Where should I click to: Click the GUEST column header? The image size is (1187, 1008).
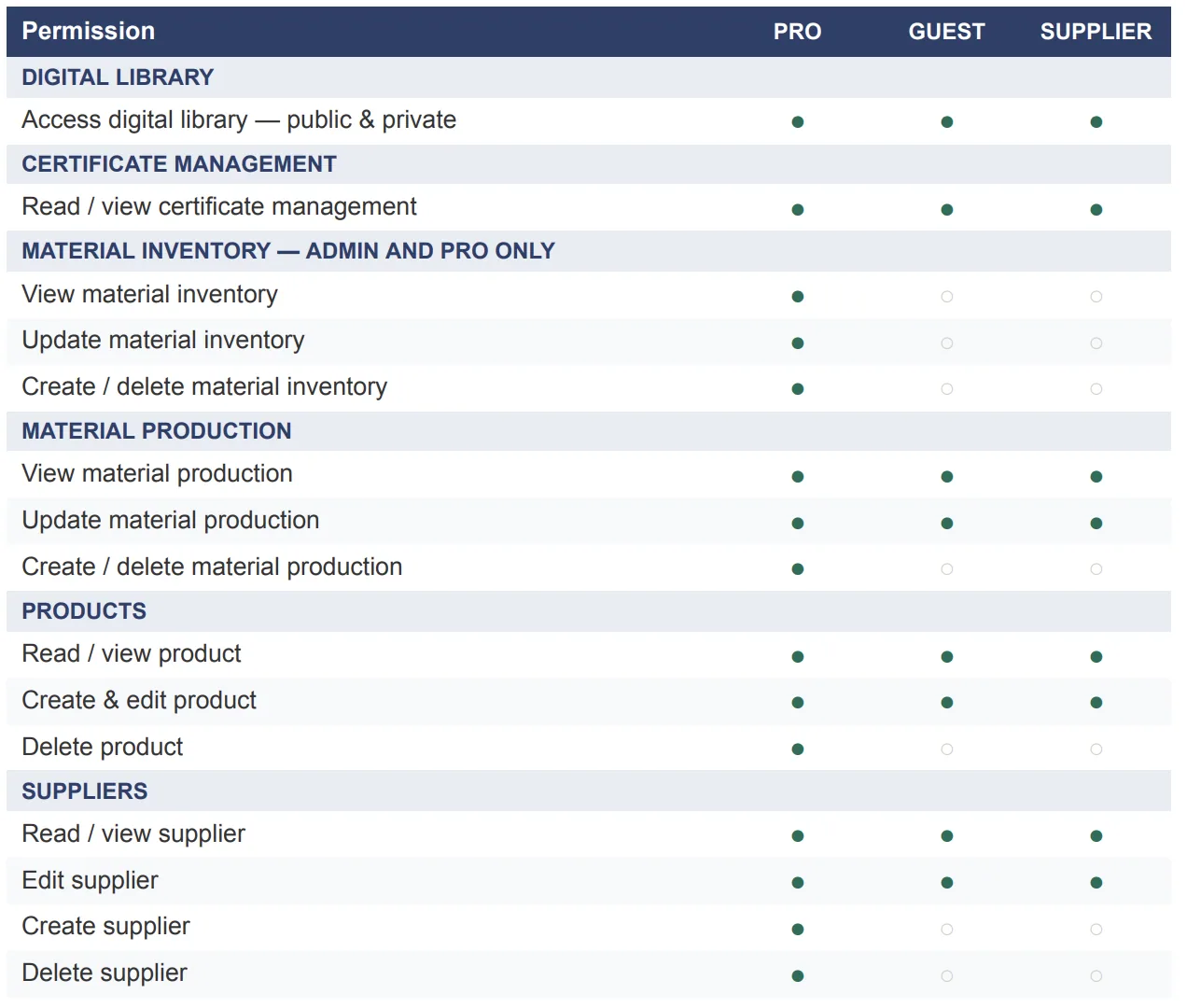point(946,32)
